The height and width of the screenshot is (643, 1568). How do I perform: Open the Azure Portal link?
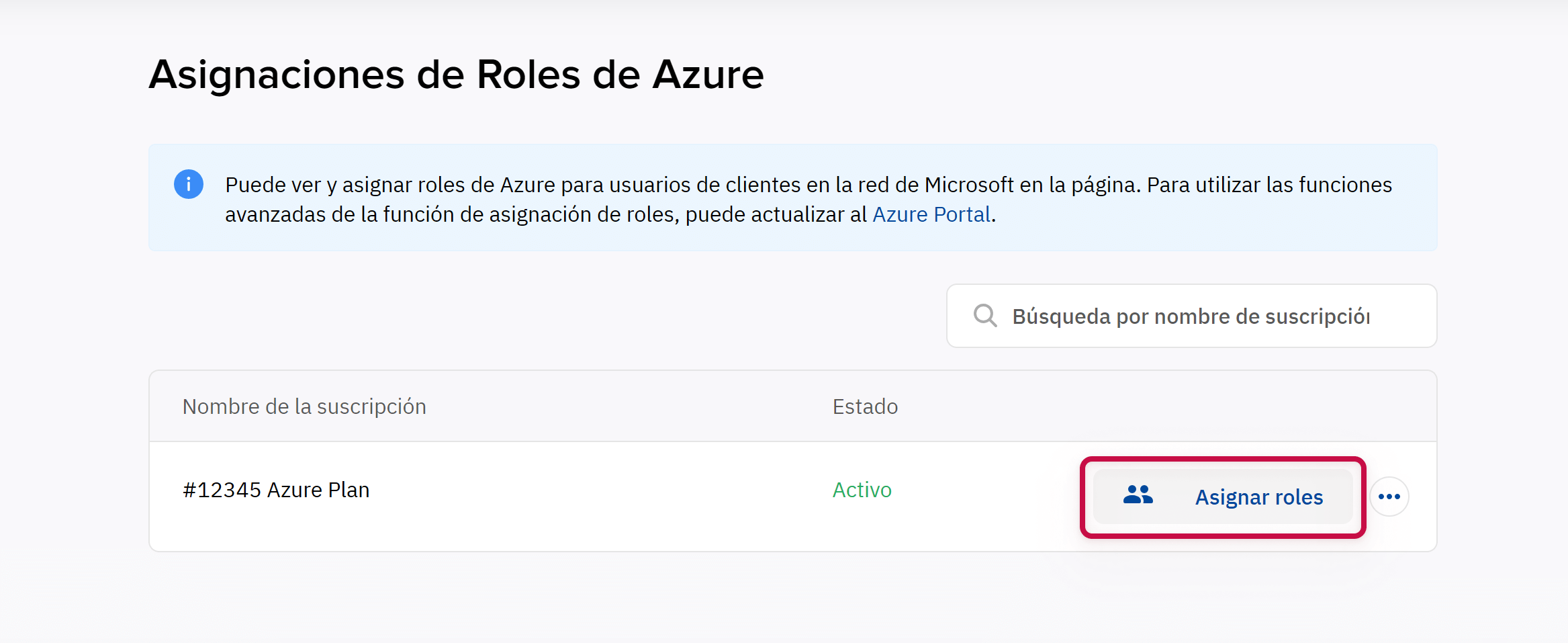point(931,214)
